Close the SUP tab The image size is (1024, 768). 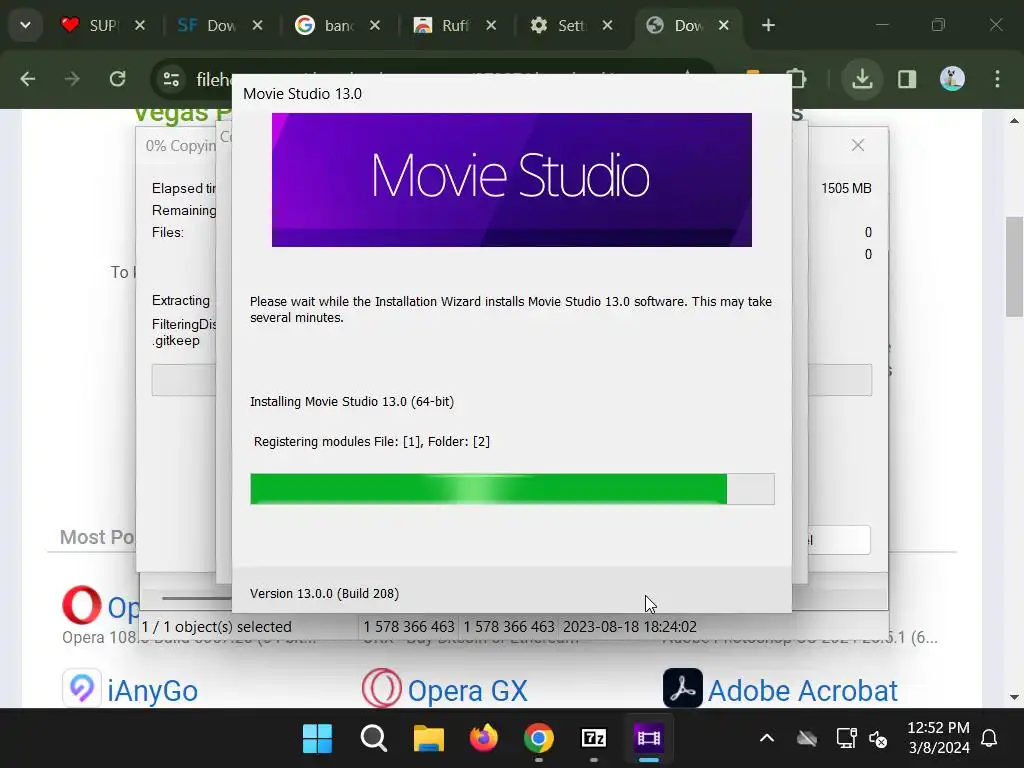pyautogui.click(x=140, y=25)
